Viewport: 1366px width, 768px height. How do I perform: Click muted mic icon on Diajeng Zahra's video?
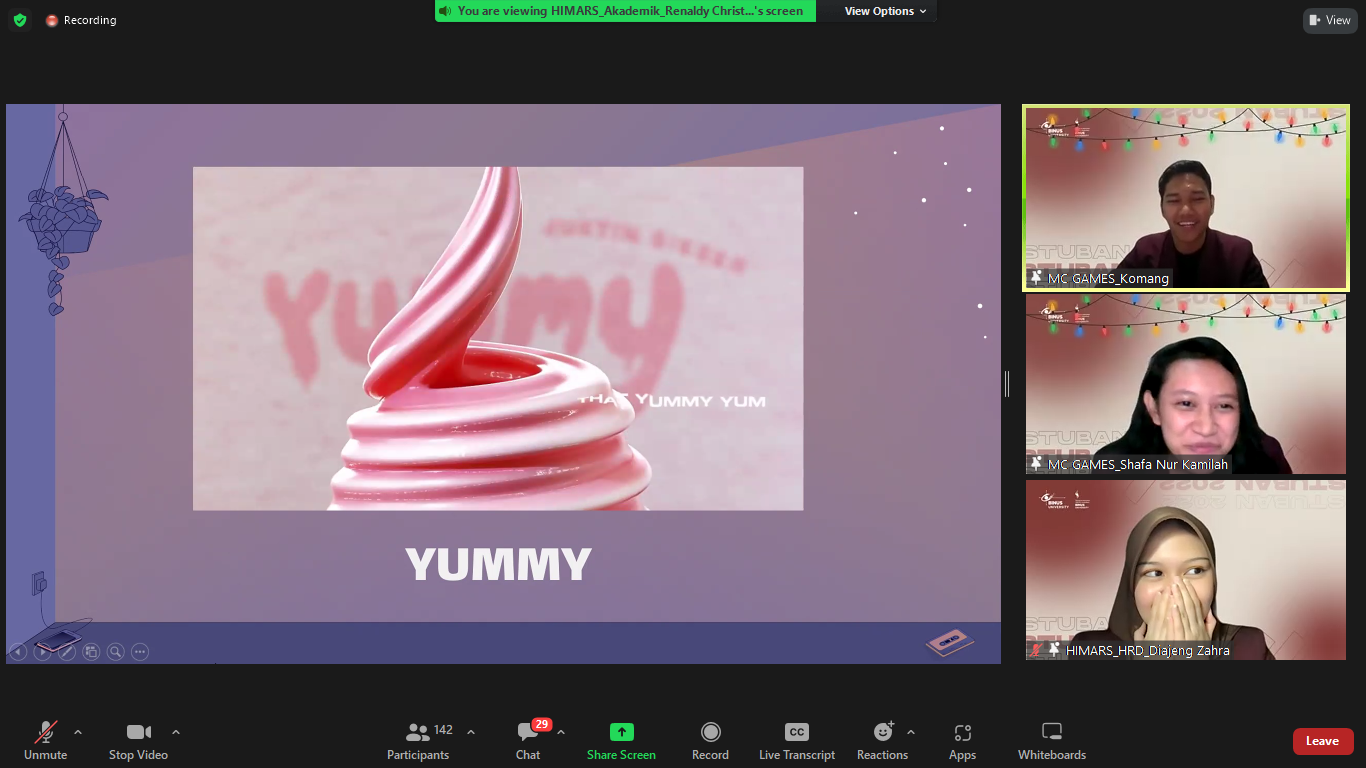(1037, 650)
